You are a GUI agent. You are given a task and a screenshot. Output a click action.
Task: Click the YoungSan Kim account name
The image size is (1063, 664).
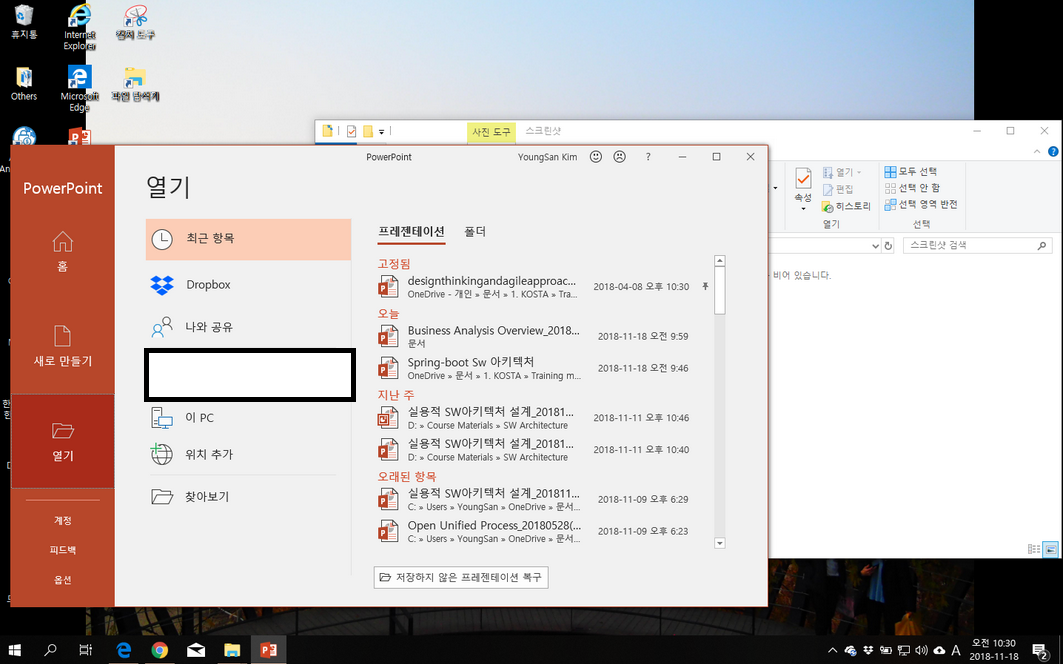[x=548, y=157]
